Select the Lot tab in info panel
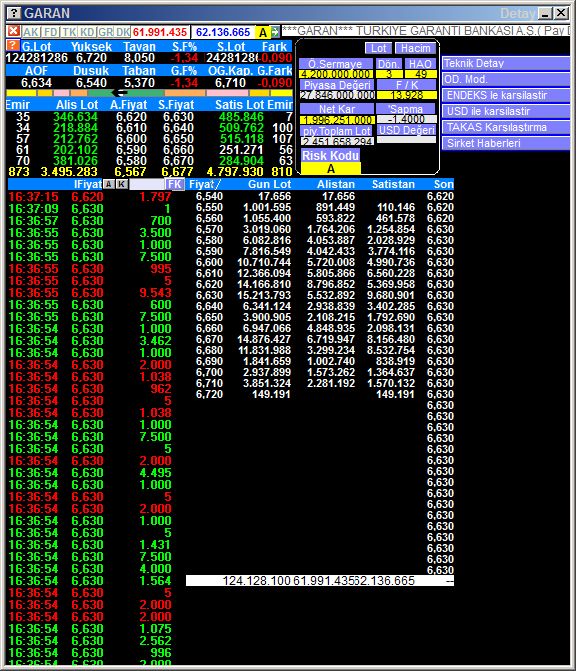The image size is (576, 671). (x=378, y=48)
